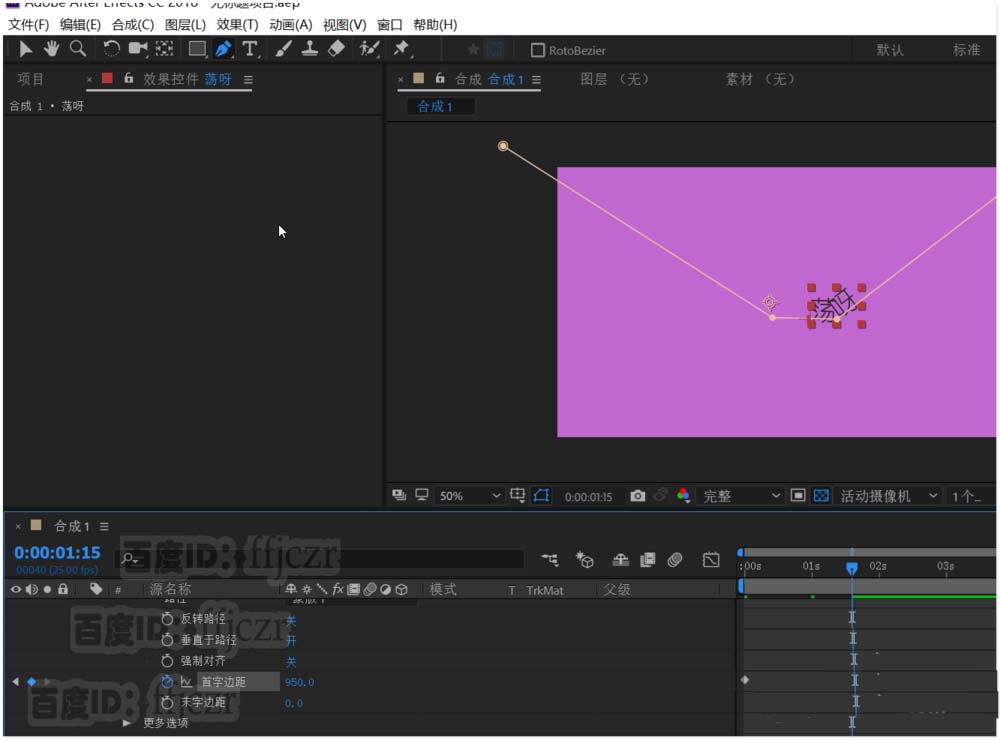Toggle lock on 效果控件 panel
1000x740 pixels.
pyautogui.click(x=128, y=78)
